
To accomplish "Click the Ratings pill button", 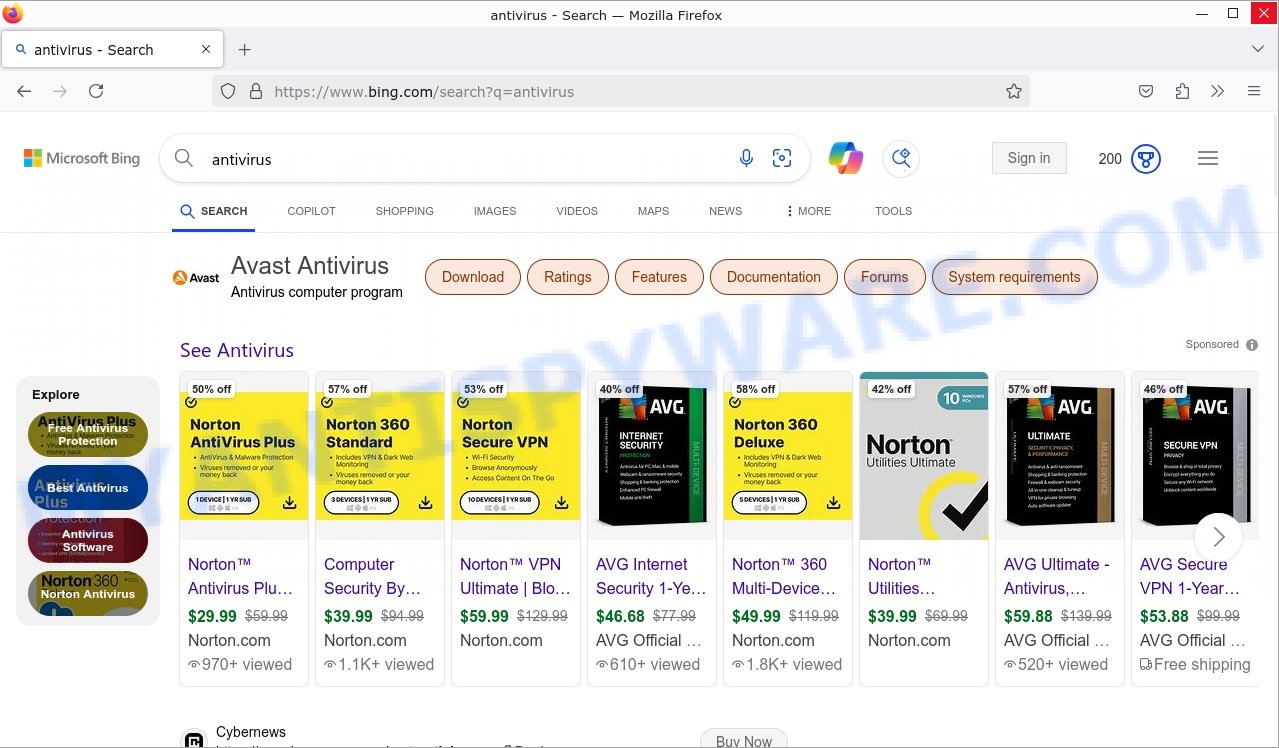I will [568, 277].
